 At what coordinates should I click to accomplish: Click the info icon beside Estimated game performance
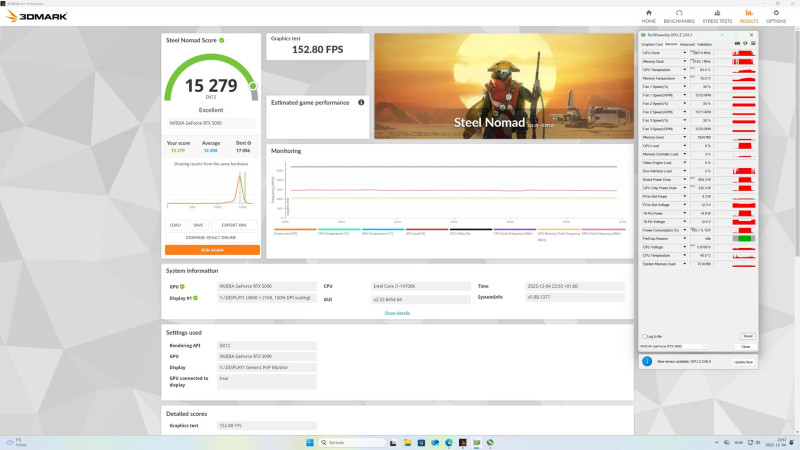[361, 103]
